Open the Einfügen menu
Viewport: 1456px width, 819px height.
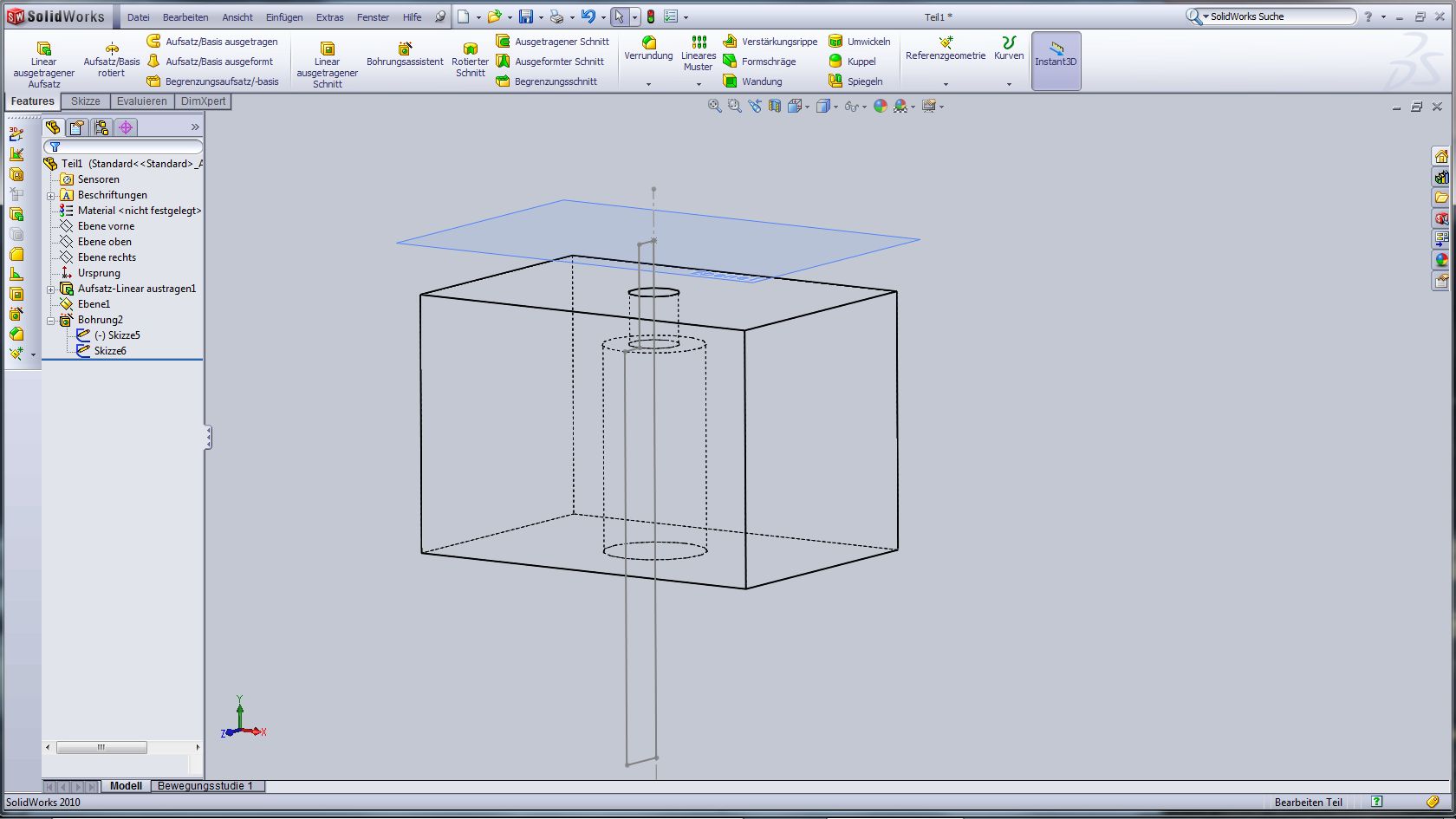tap(284, 17)
